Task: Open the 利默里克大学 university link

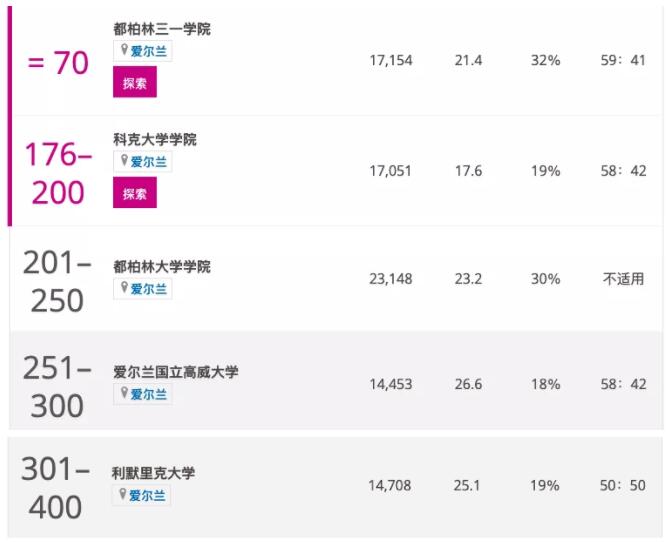Action: click(153, 474)
